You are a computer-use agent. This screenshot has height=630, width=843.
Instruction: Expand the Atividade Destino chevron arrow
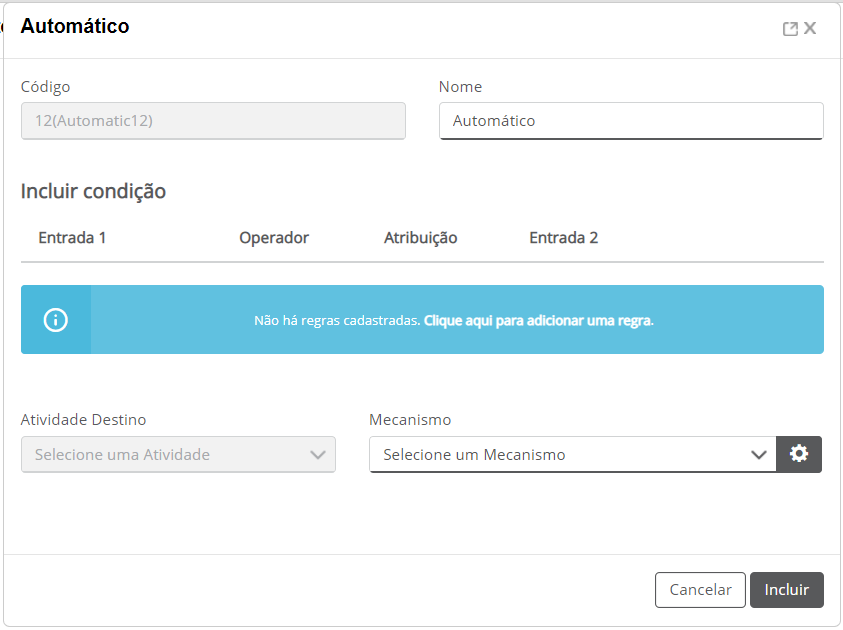[x=318, y=455]
